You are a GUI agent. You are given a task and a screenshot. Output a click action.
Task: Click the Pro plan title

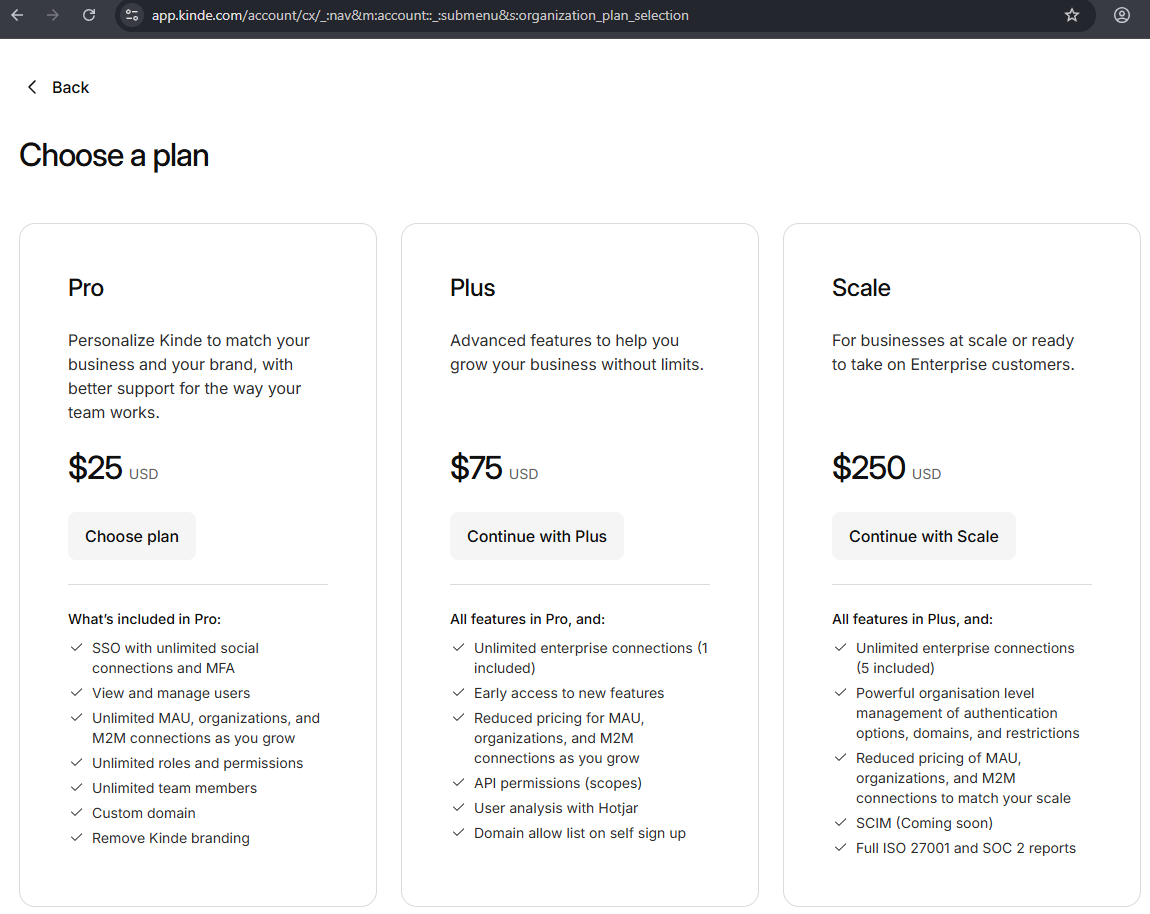[x=86, y=288]
